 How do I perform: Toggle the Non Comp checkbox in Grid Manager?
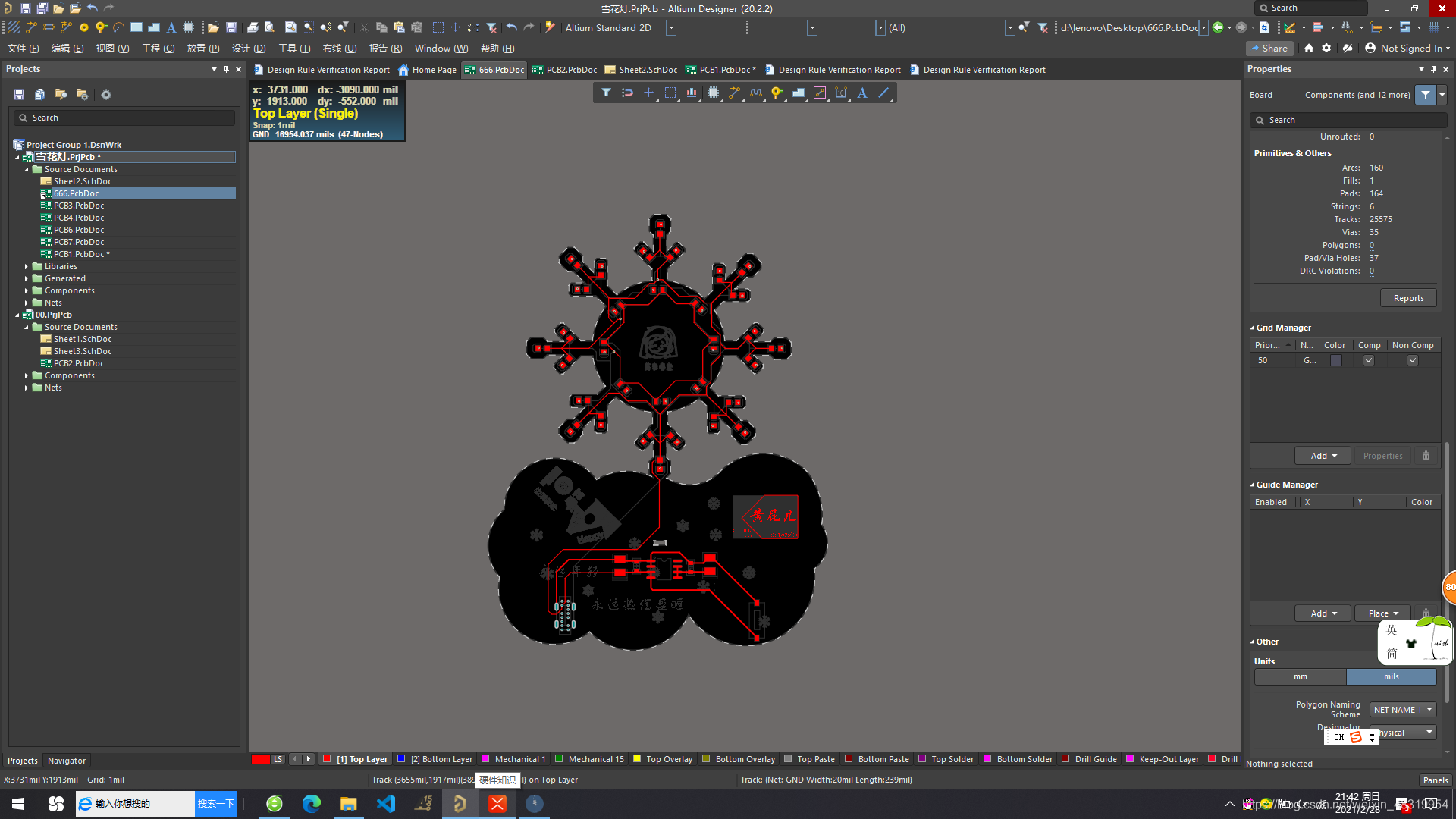[1413, 360]
